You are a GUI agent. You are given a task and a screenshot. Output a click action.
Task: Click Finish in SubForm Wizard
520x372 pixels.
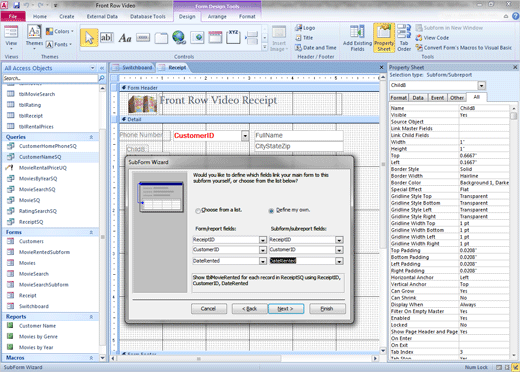click(x=327, y=309)
